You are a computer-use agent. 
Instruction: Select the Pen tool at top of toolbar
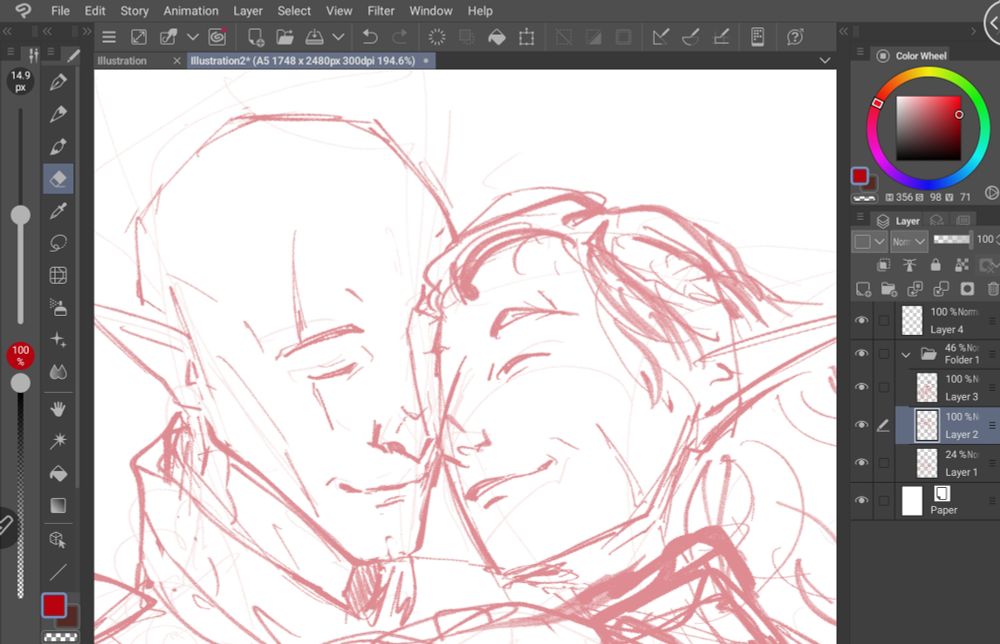58,82
